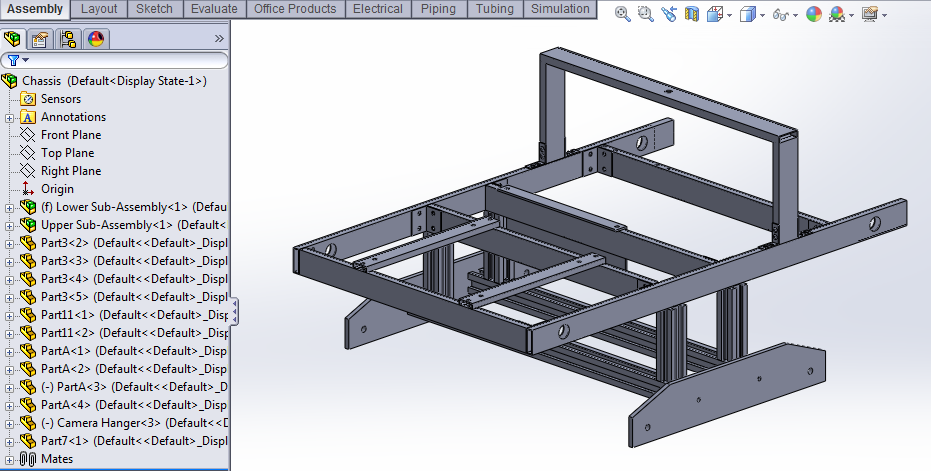Open the Hide/Show Items glasses dropdown
Image resolution: width=931 pixels, height=471 pixels.
795,15
